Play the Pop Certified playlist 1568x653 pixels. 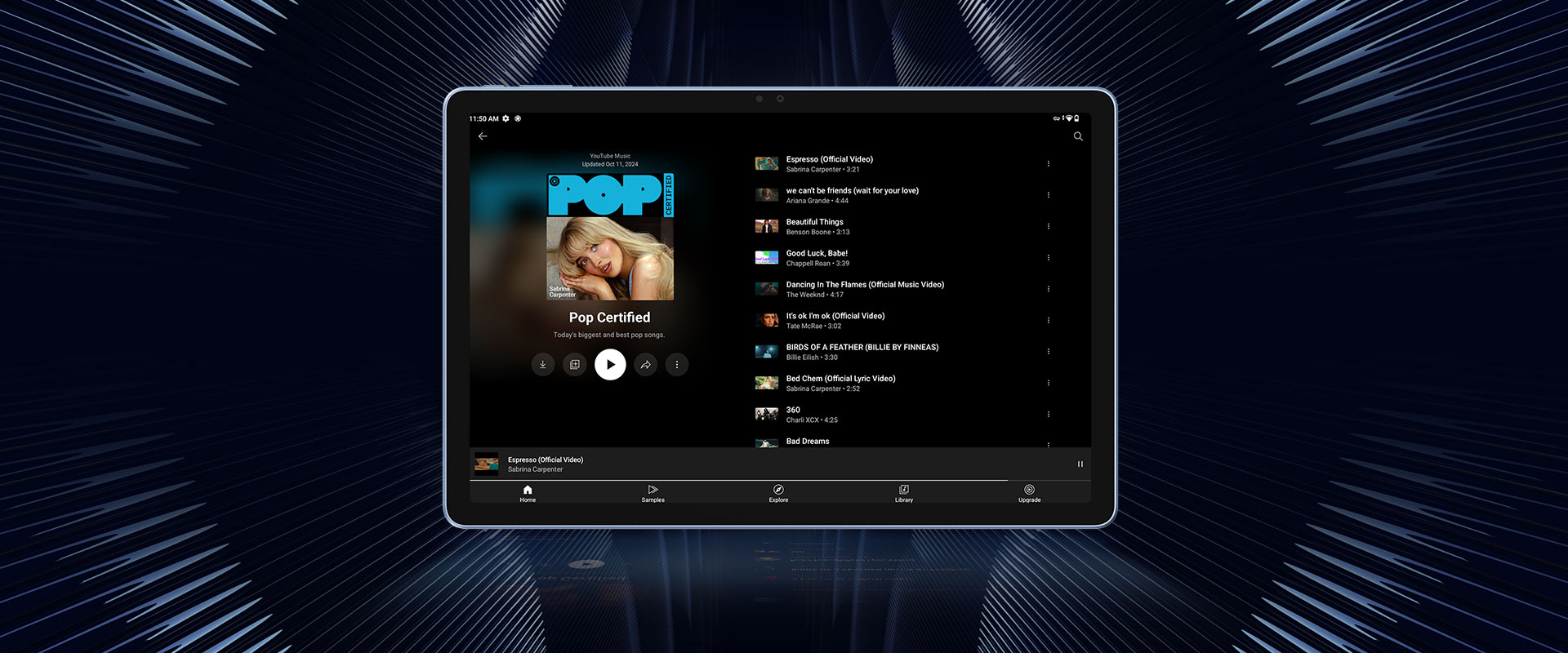click(610, 365)
